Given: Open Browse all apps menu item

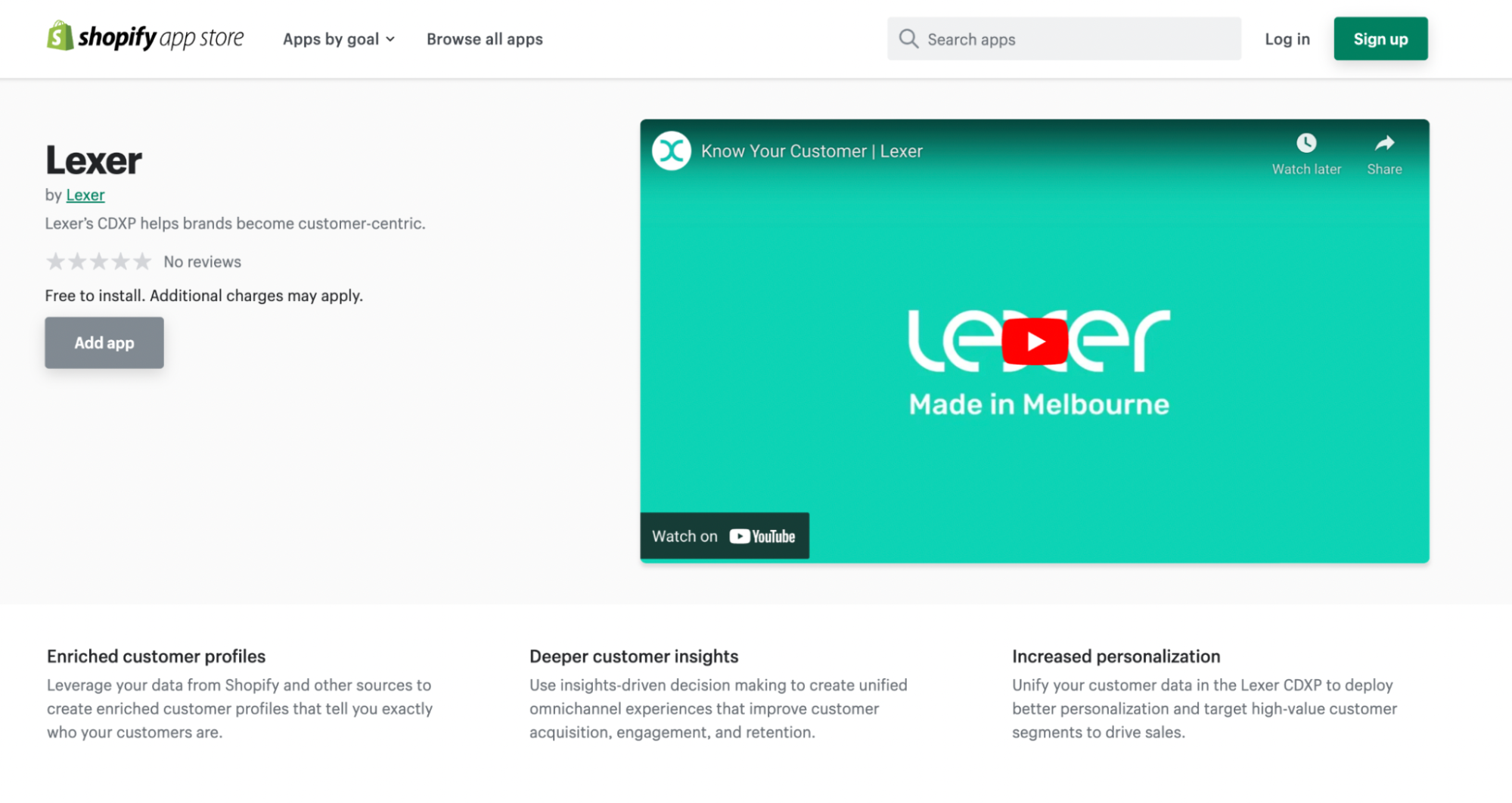Looking at the screenshot, I should tap(485, 39).
